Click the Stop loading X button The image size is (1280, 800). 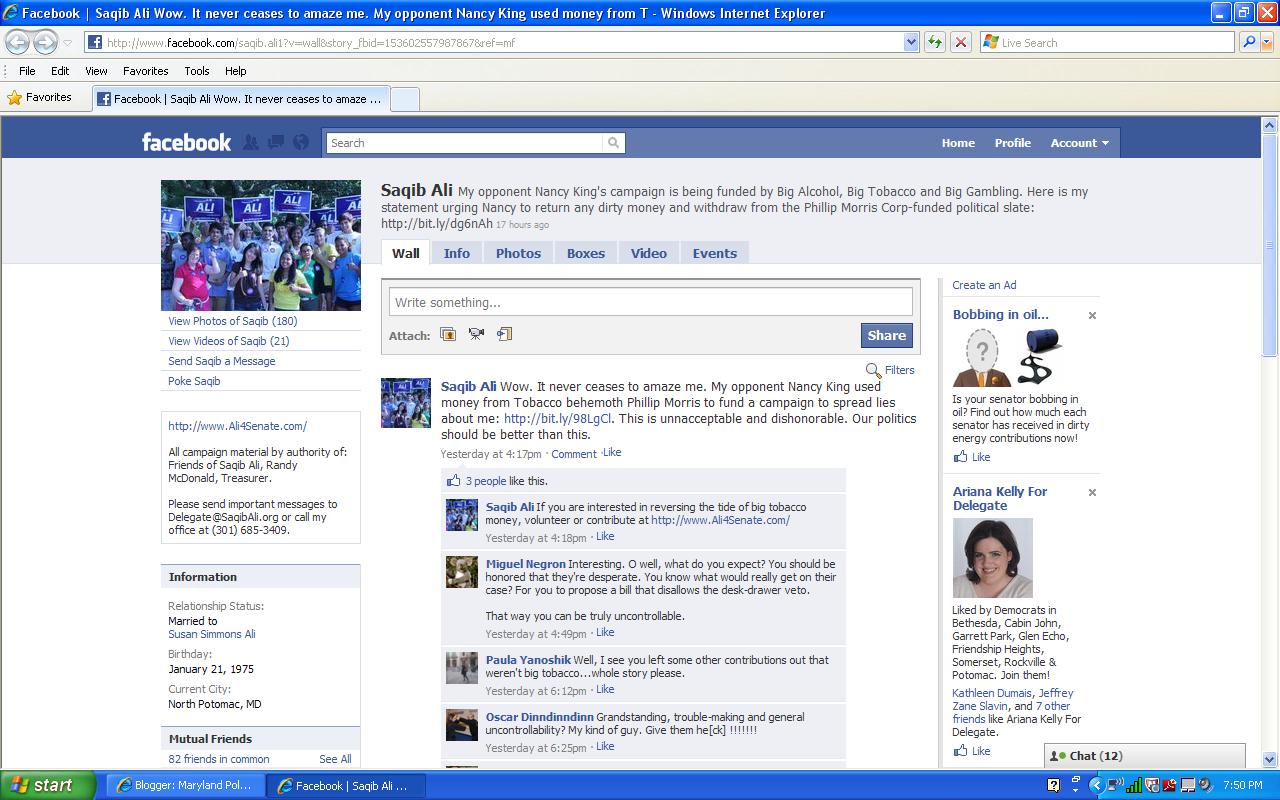coord(960,42)
